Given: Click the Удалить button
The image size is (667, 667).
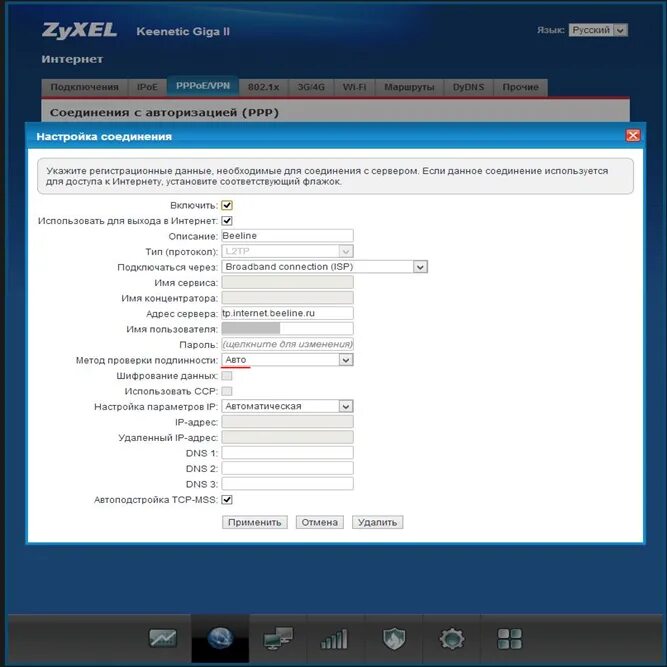Looking at the screenshot, I should pyautogui.click(x=377, y=522).
